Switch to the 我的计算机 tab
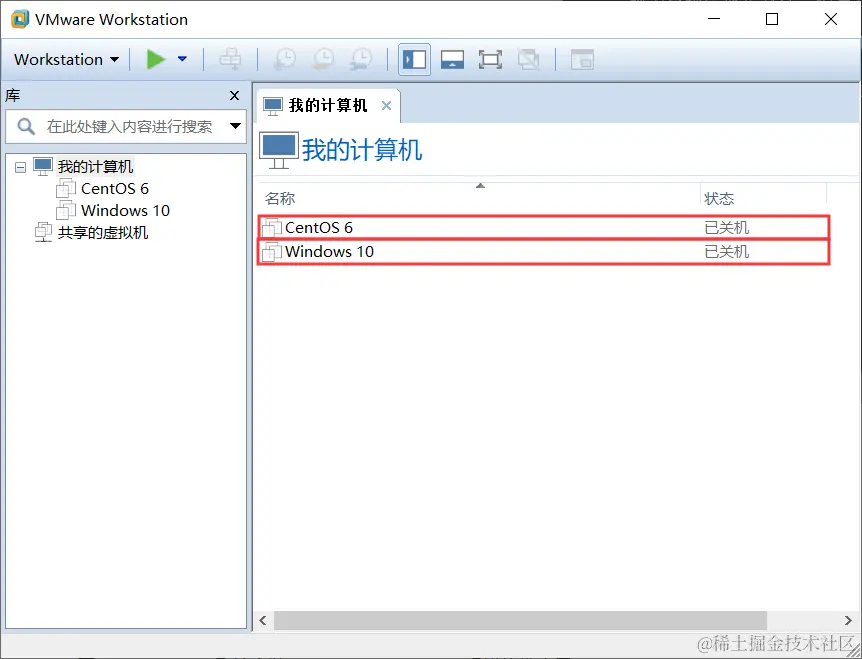The image size is (862, 659). point(328,106)
